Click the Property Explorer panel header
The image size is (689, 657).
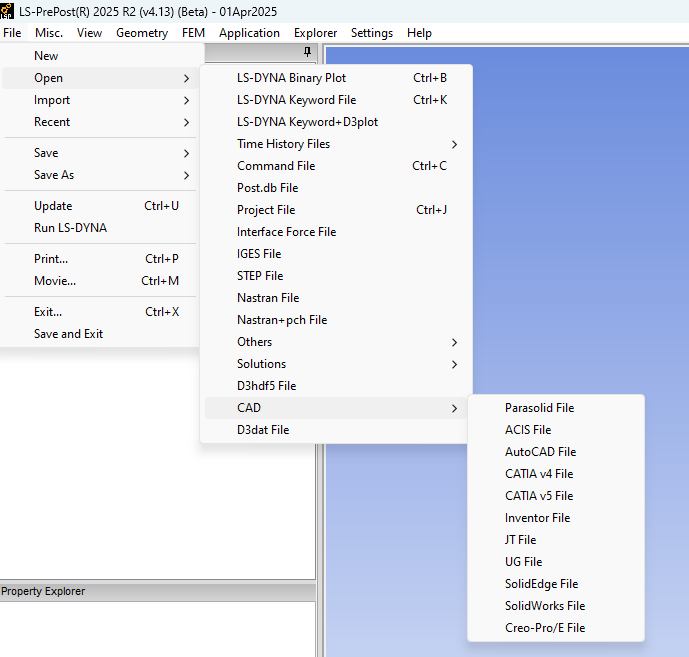(x=157, y=592)
